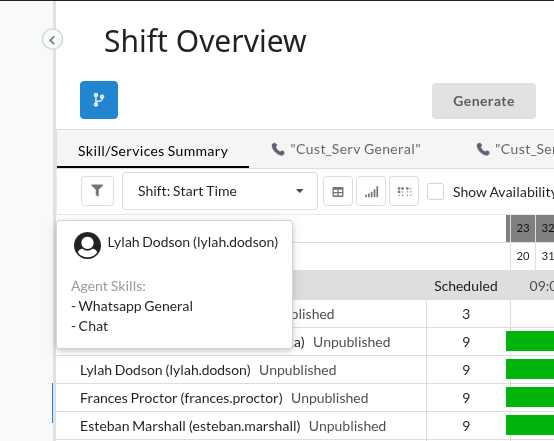
Task: Open the Skill/Services Summary tab
Action: tap(153, 151)
